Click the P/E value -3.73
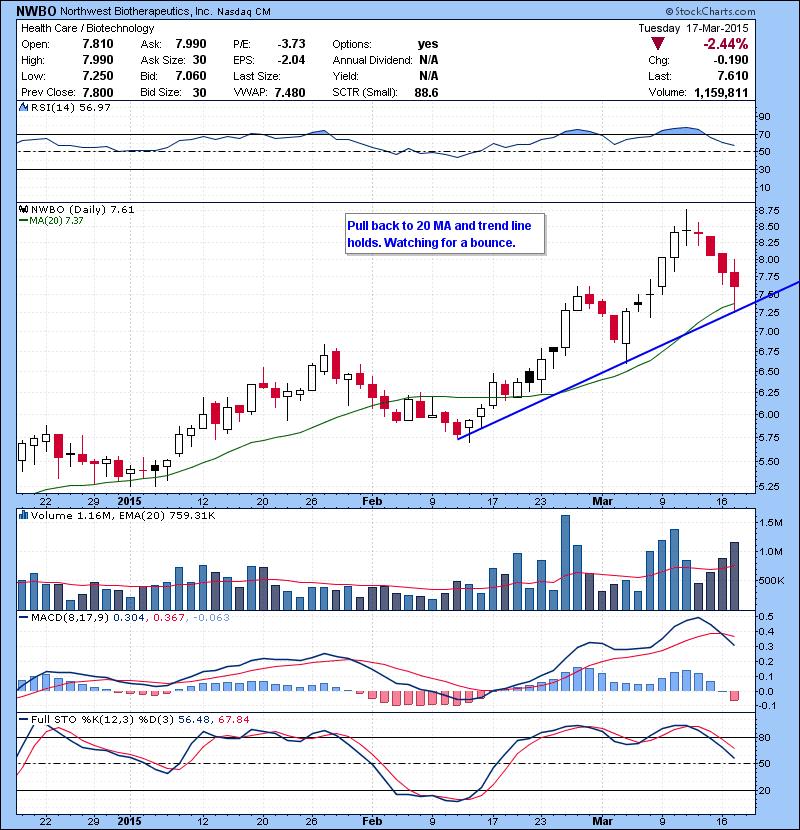The width and height of the screenshot is (800, 830). pos(291,44)
